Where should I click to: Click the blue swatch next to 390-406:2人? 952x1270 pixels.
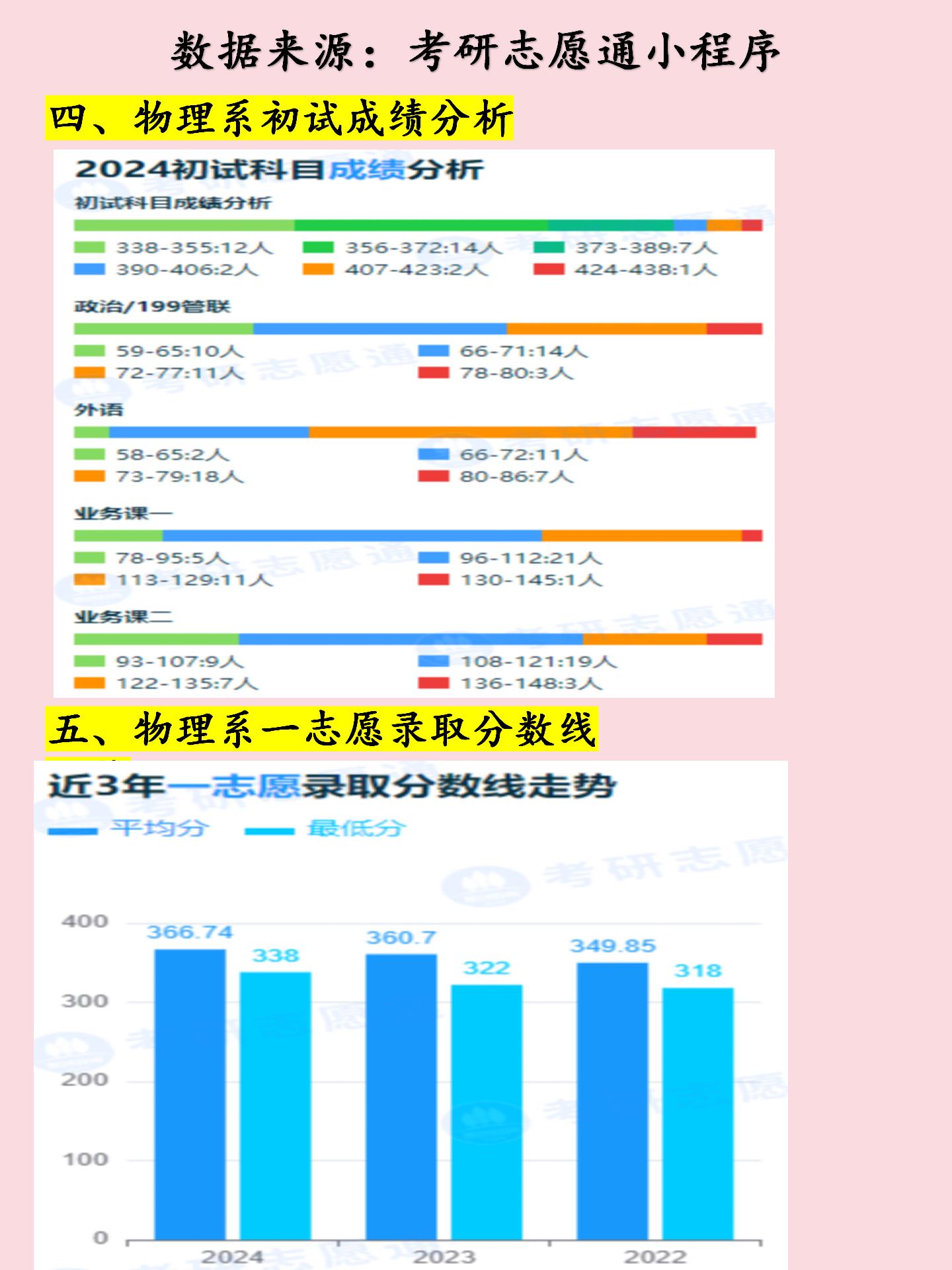pos(89,270)
